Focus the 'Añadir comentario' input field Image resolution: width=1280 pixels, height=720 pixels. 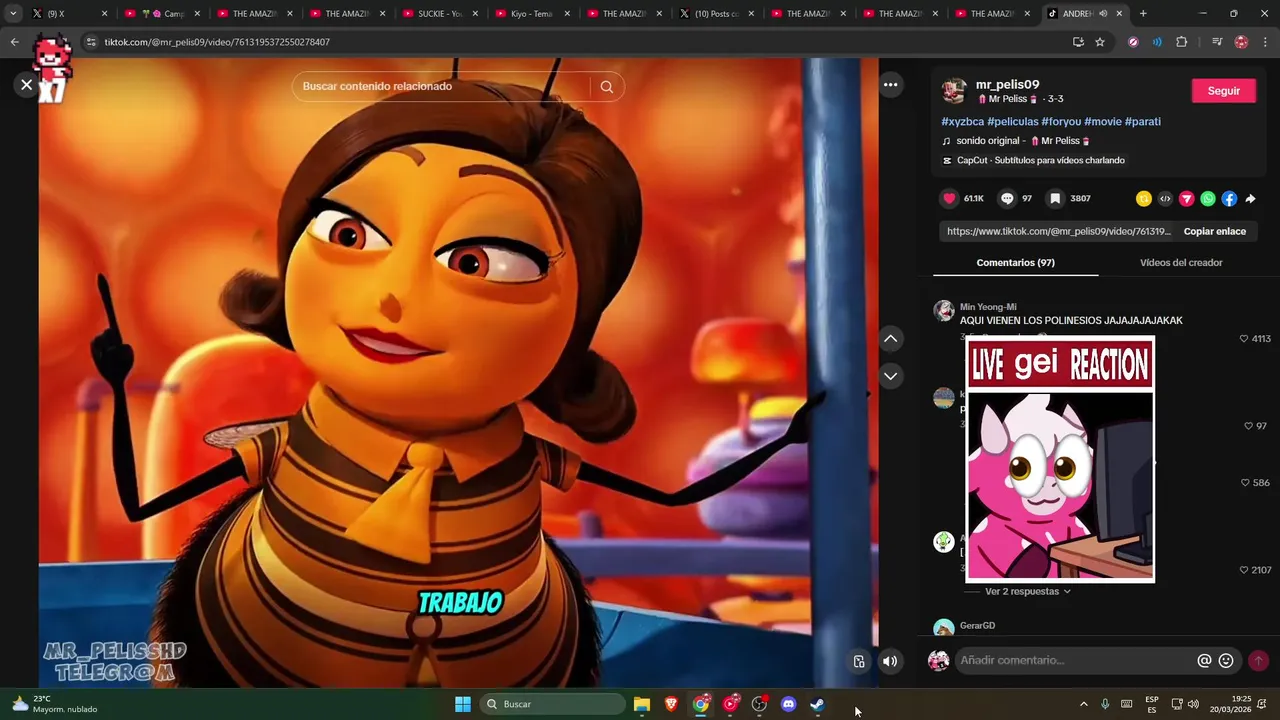pos(1075,661)
